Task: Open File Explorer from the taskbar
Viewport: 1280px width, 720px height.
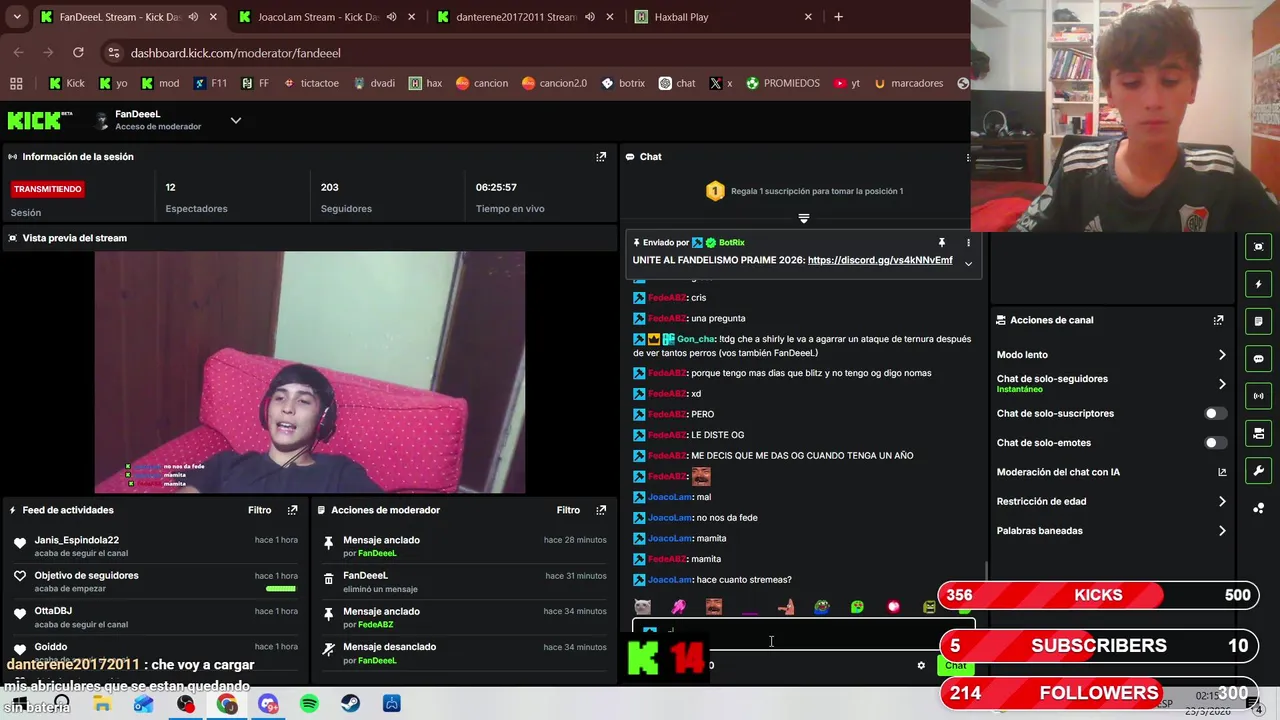Action: (102, 704)
